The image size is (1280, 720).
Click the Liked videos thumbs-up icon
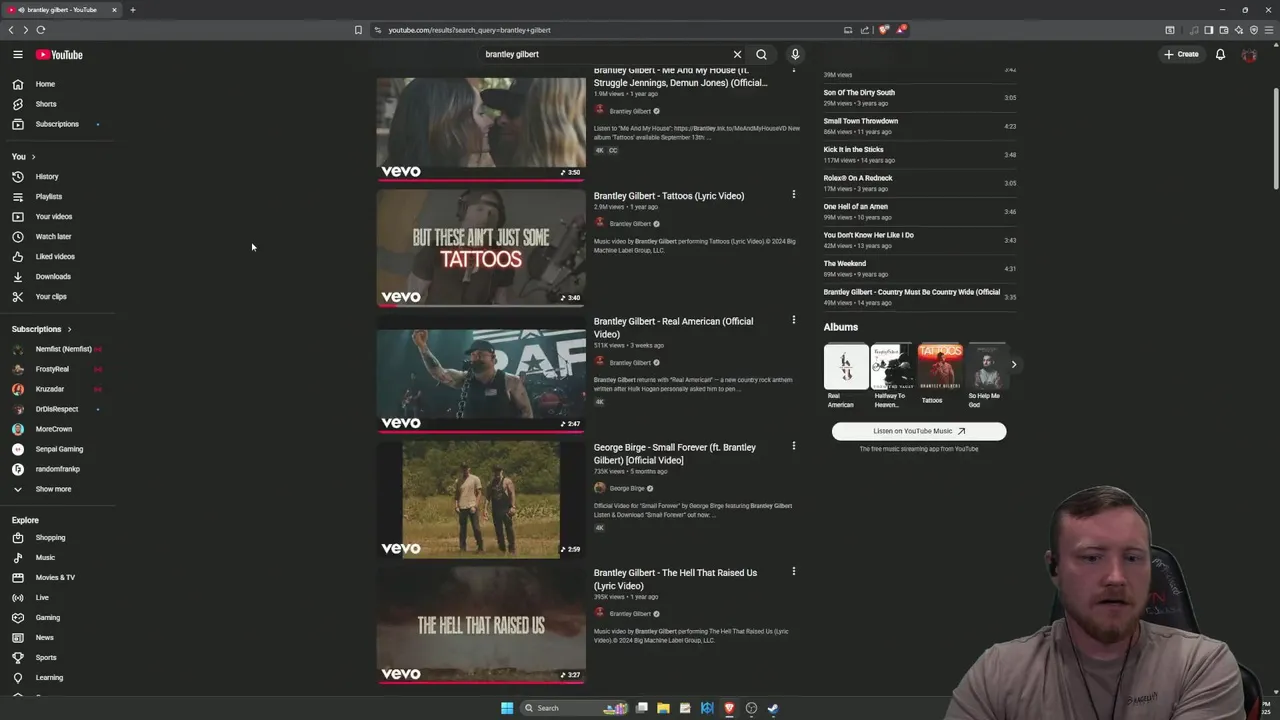[x=18, y=257]
